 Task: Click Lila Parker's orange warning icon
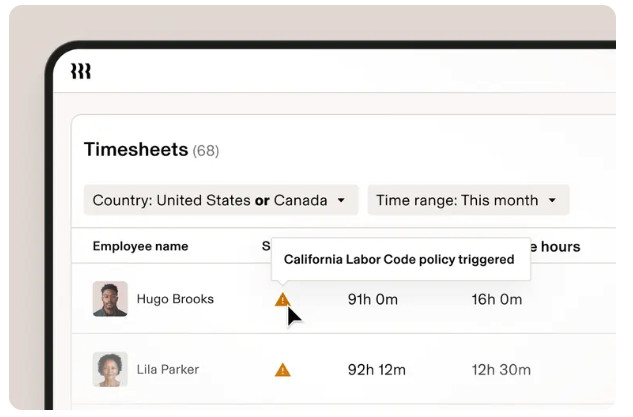point(283,370)
